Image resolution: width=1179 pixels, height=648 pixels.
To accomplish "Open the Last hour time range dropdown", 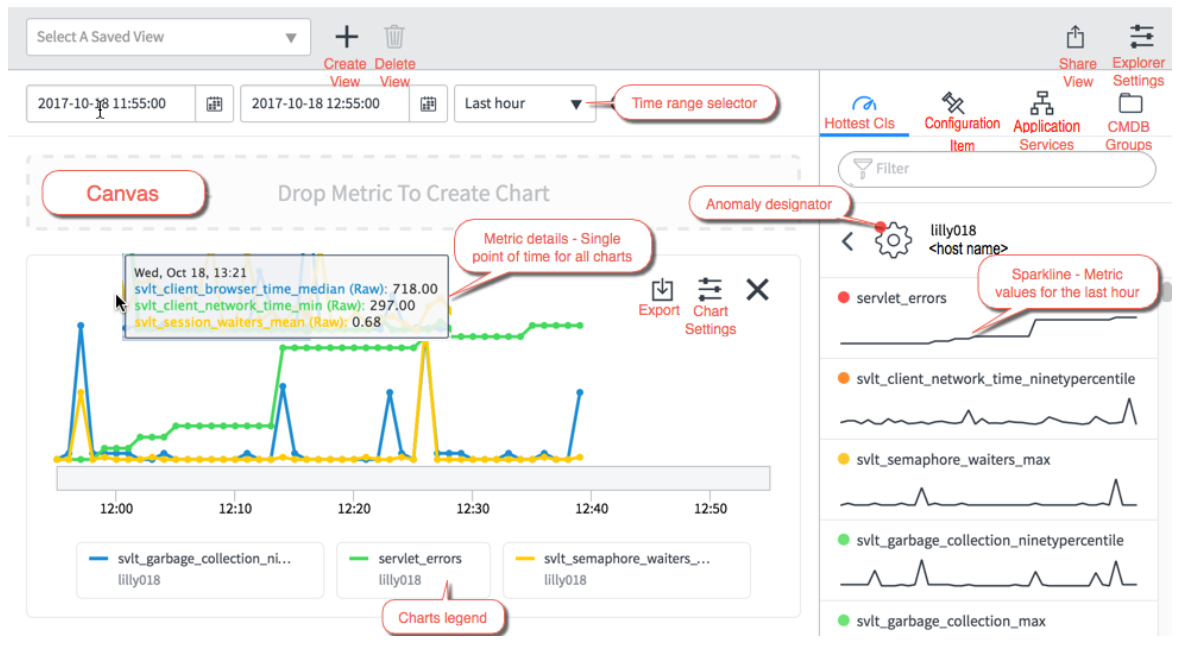I will [525, 104].
